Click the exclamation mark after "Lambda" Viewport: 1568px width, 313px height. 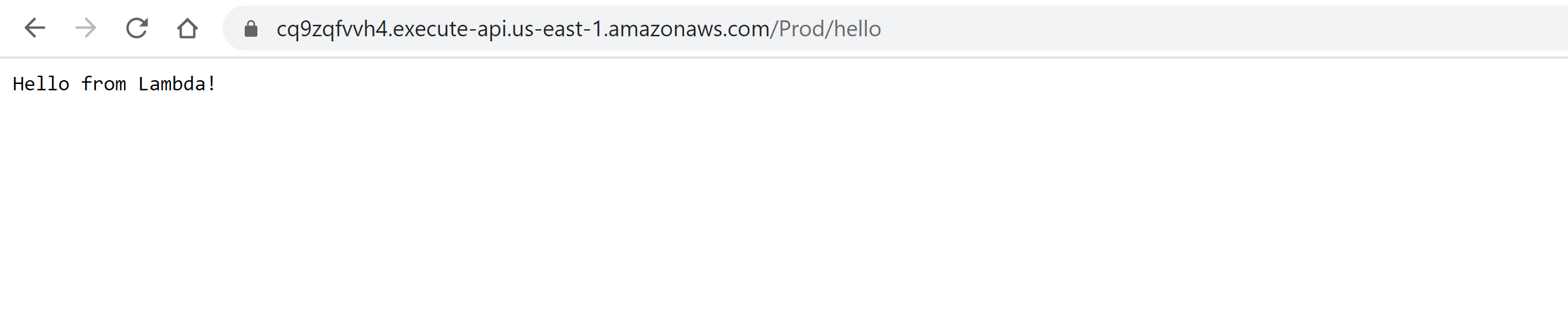212,84
